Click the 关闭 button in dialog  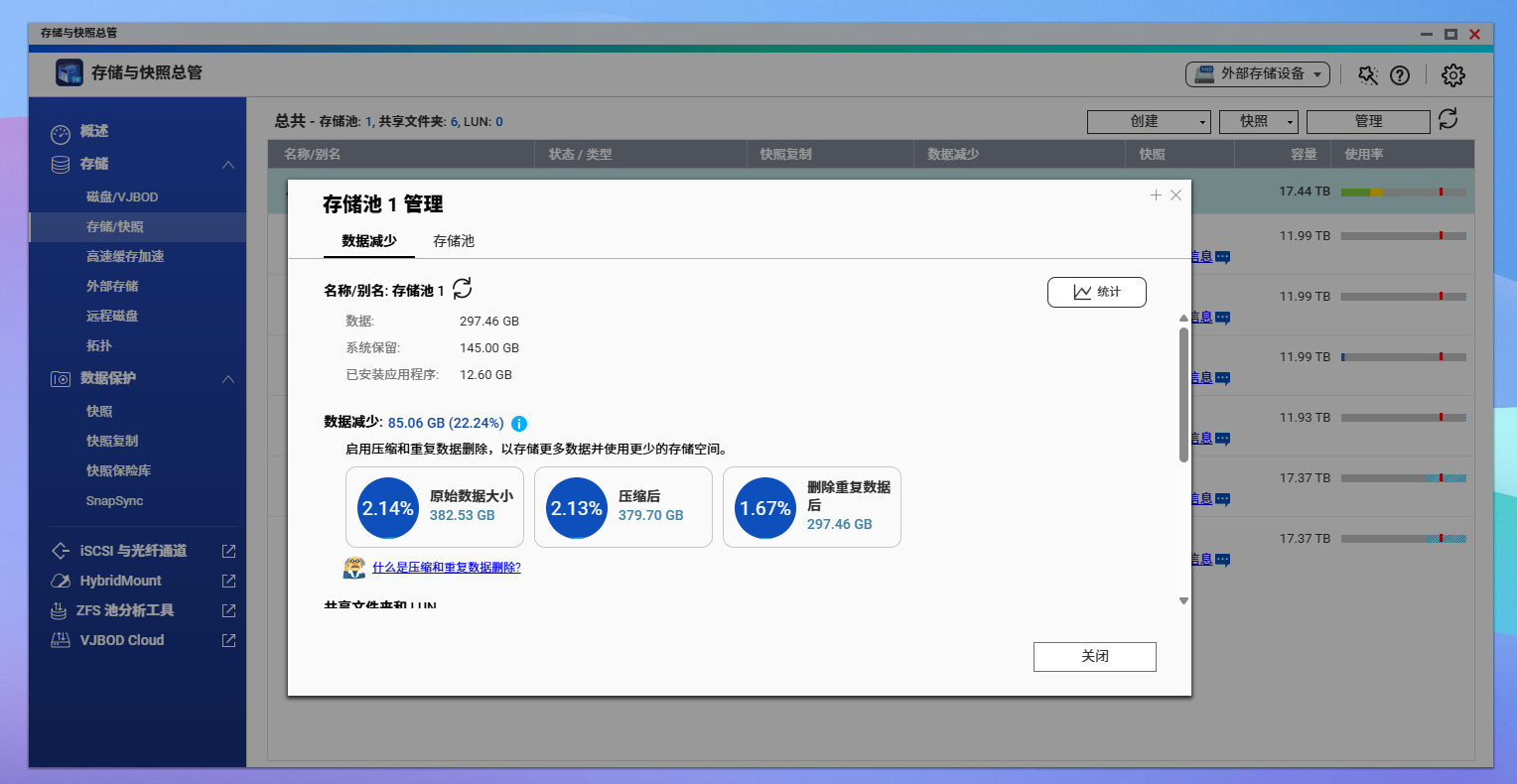point(1094,657)
